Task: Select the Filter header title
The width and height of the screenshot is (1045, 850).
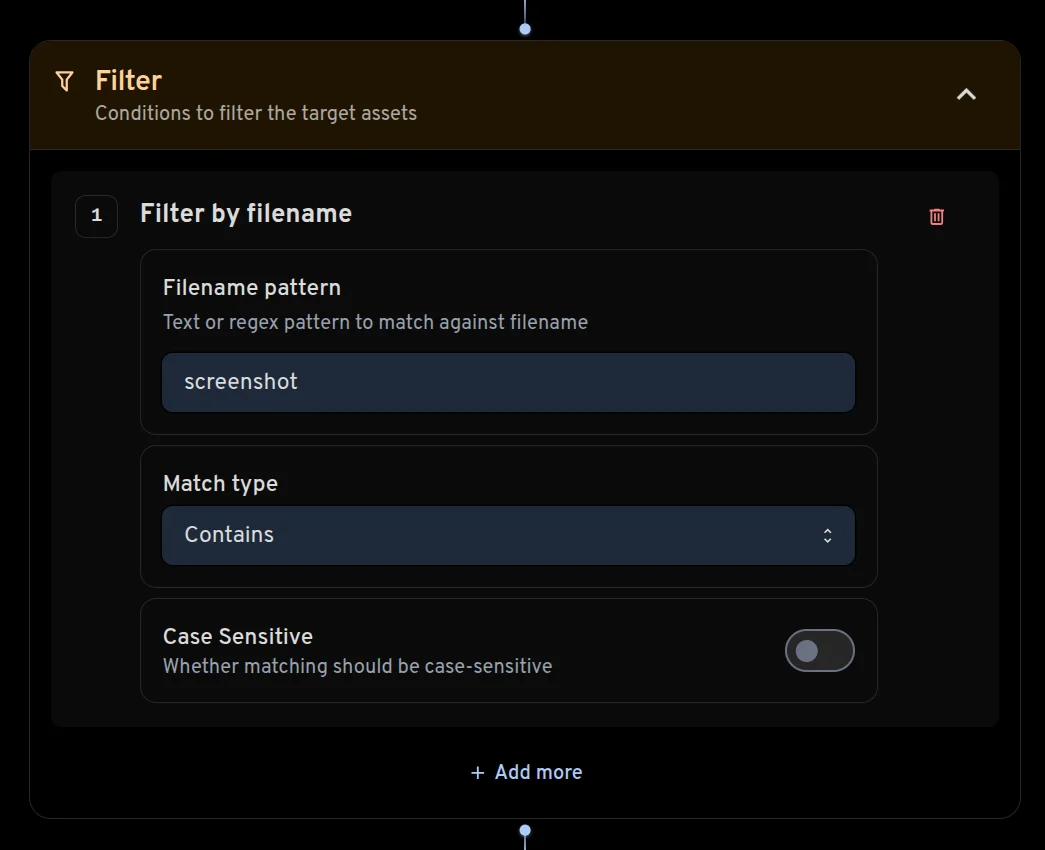Action: coord(128,80)
